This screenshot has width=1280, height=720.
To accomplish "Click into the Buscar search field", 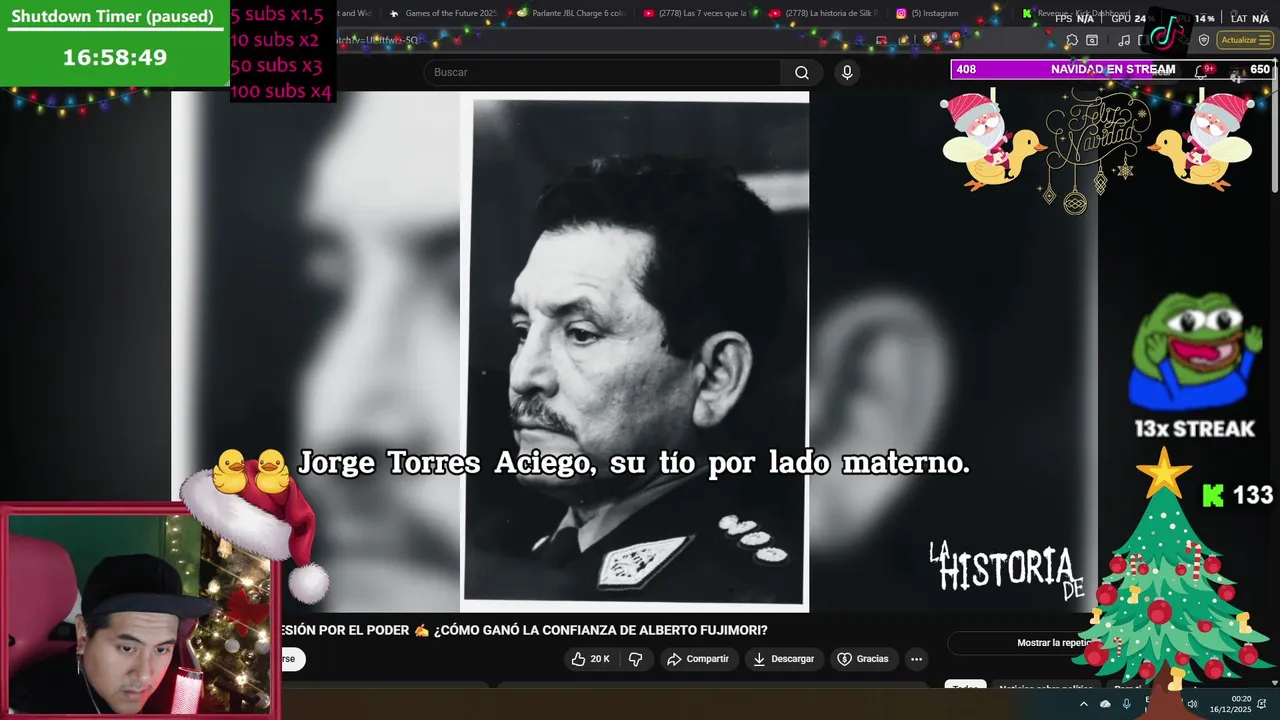I will click(602, 72).
